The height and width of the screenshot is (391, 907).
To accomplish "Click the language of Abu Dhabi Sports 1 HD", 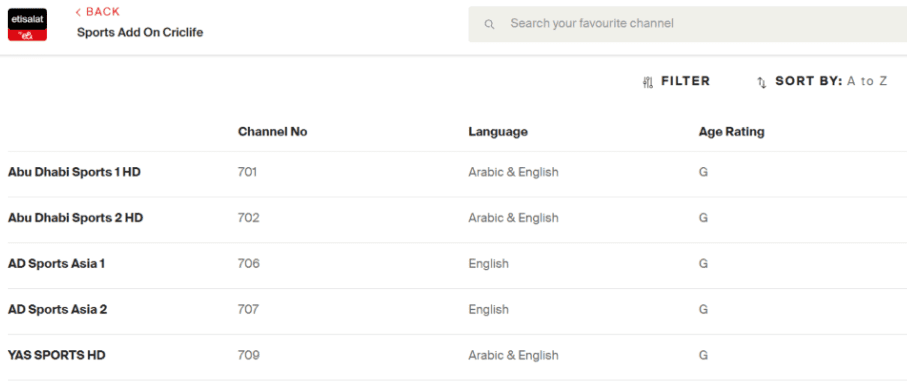I will pos(514,172).
